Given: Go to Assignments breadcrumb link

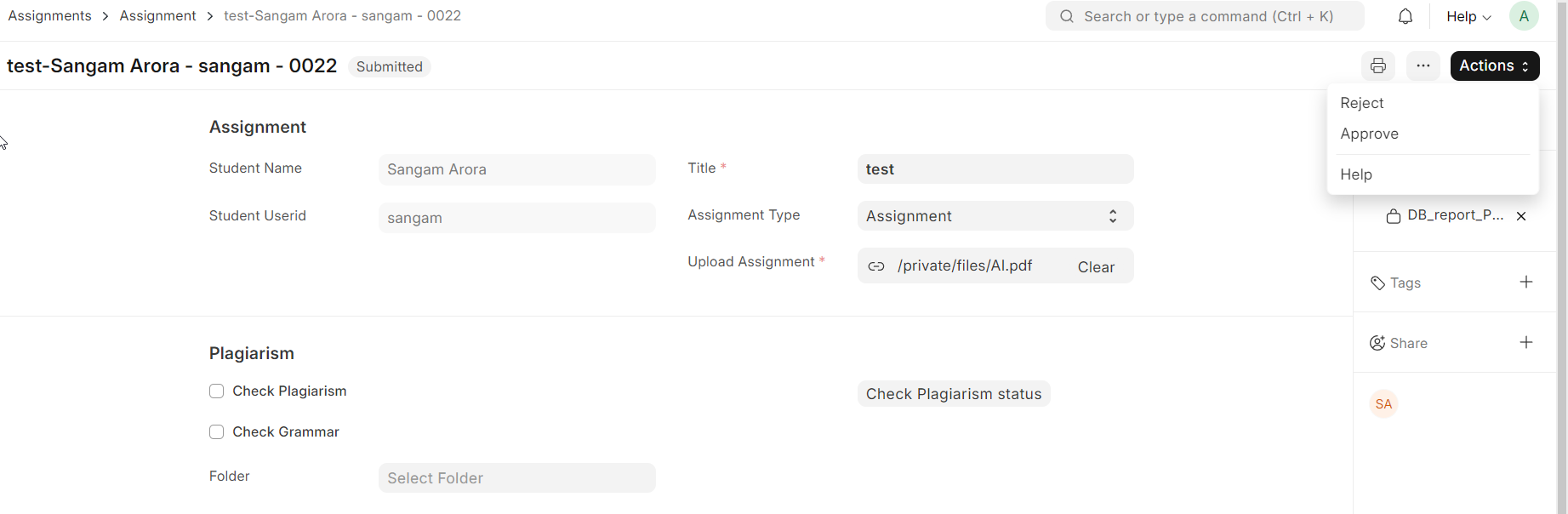Looking at the screenshot, I should click(x=50, y=16).
